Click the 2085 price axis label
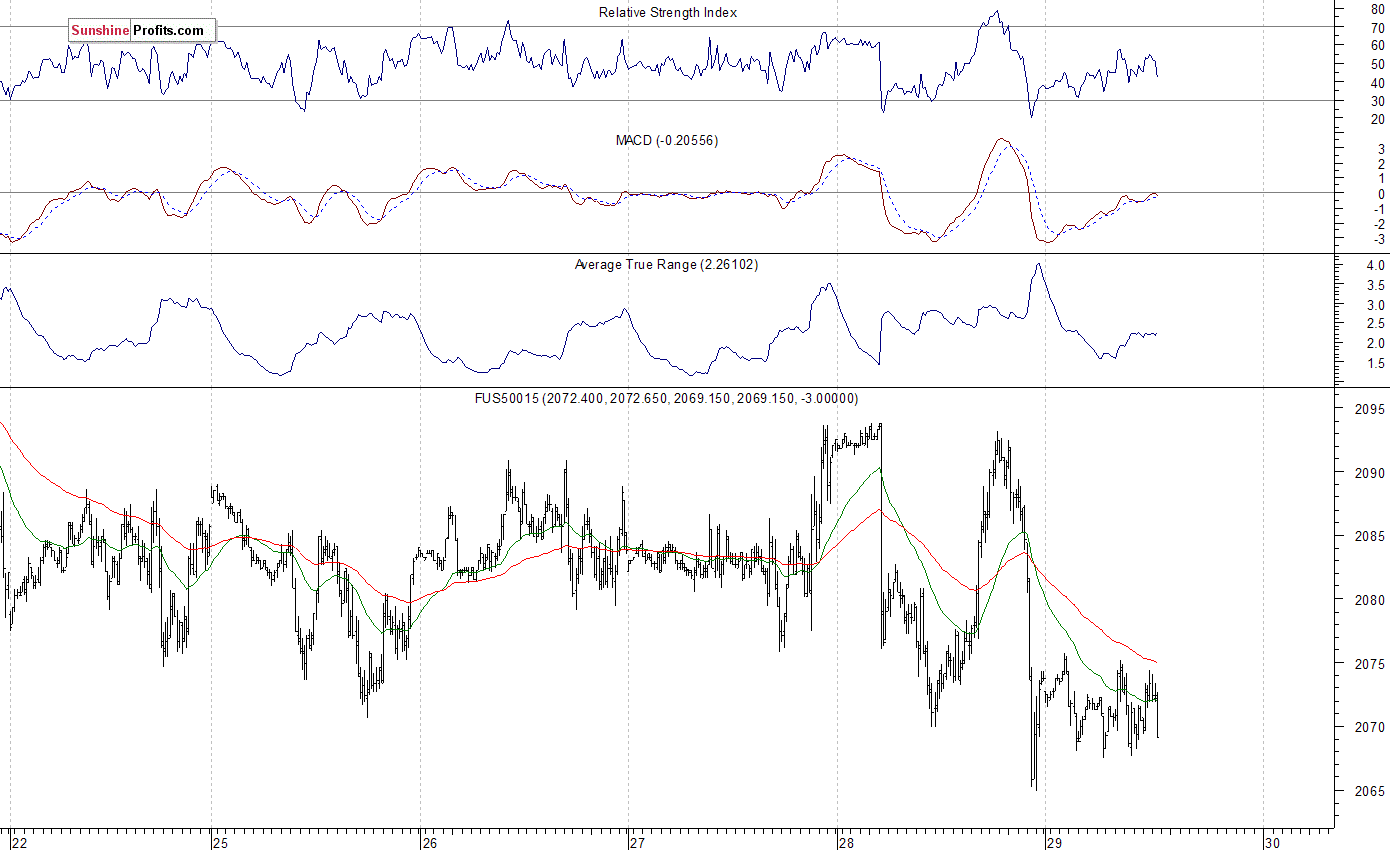The height and width of the screenshot is (850, 1390). 1372,536
